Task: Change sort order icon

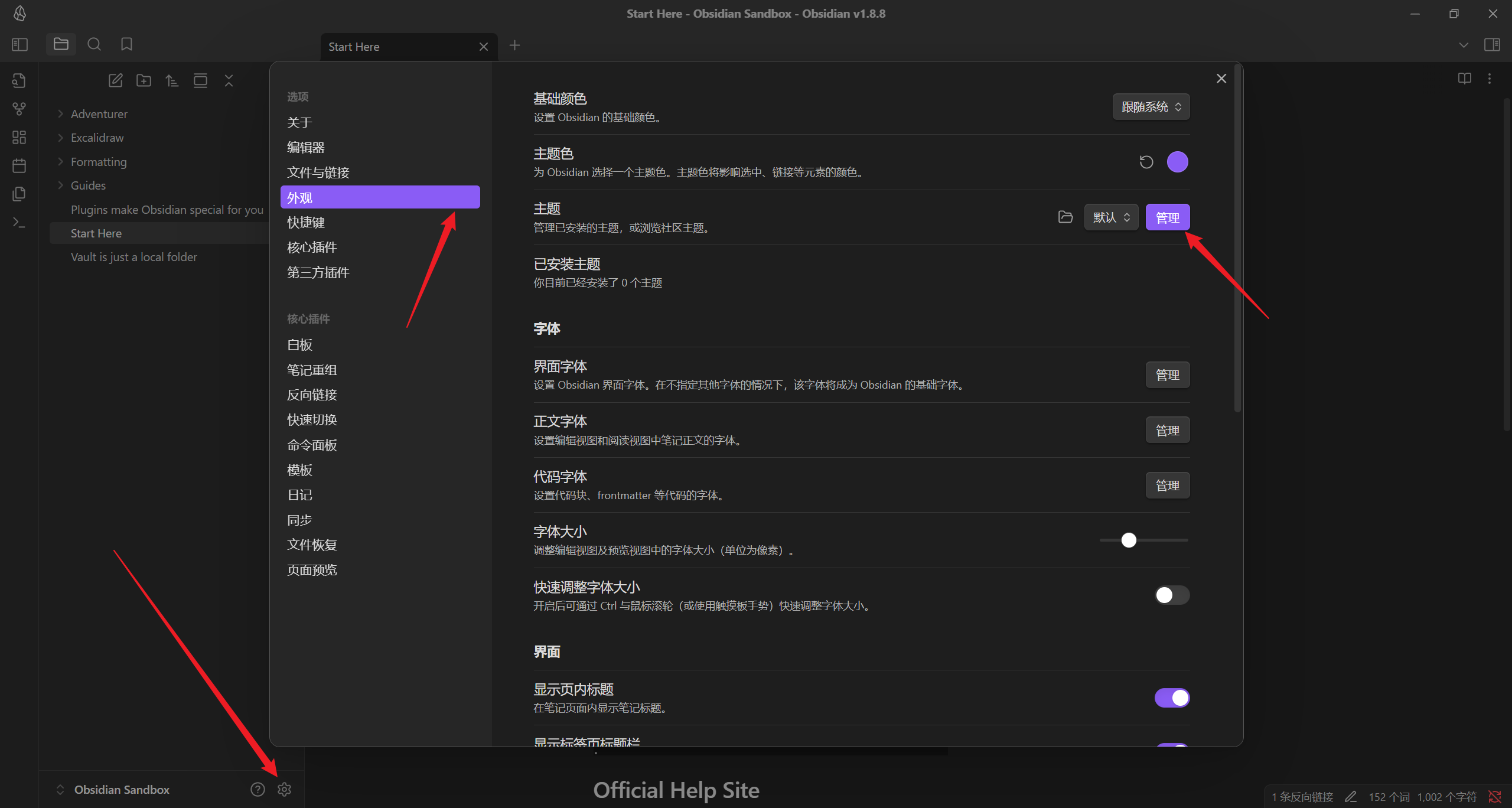Action: 172,80
